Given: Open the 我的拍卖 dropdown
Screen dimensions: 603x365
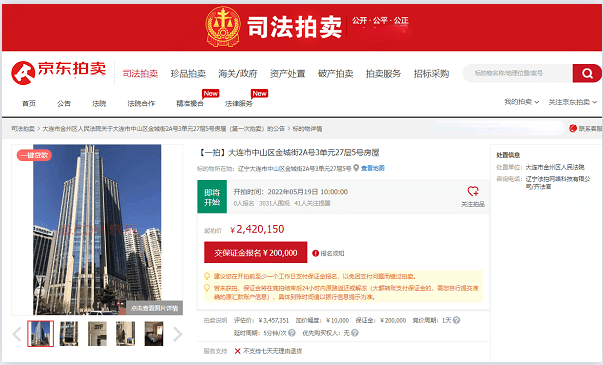Looking at the screenshot, I should point(521,102).
